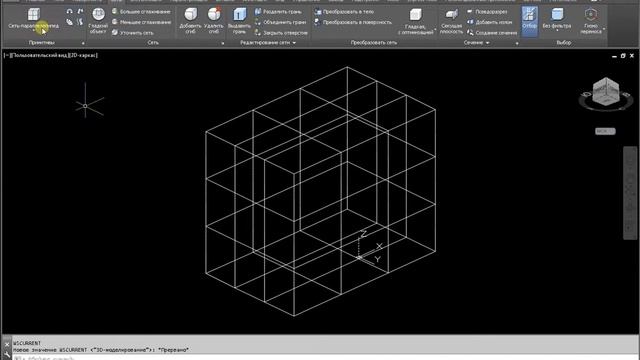The height and width of the screenshot is (360, 640).
Task: Open the dropdown arrow under Сеть-параллелепипед
Action: click(x=33, y=31)
